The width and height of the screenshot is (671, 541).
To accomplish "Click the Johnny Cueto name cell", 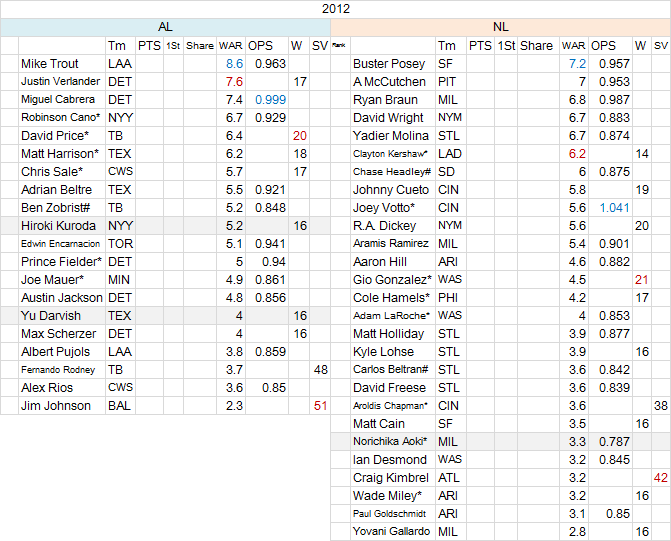I will 393,190.
